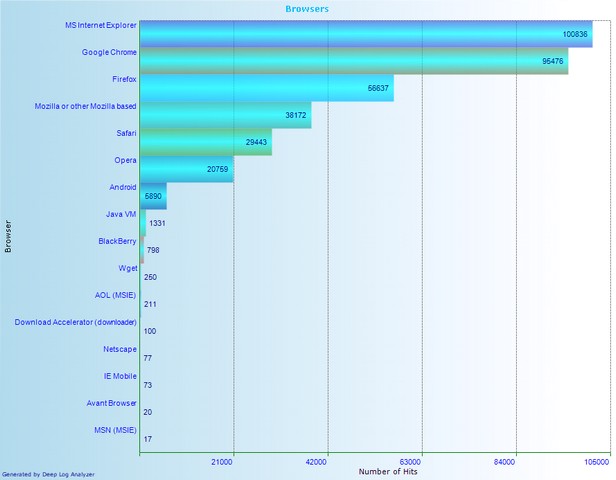Click the Opera bar
The height and width of the screenshot is (480, 616).
[x=186, y=168]
